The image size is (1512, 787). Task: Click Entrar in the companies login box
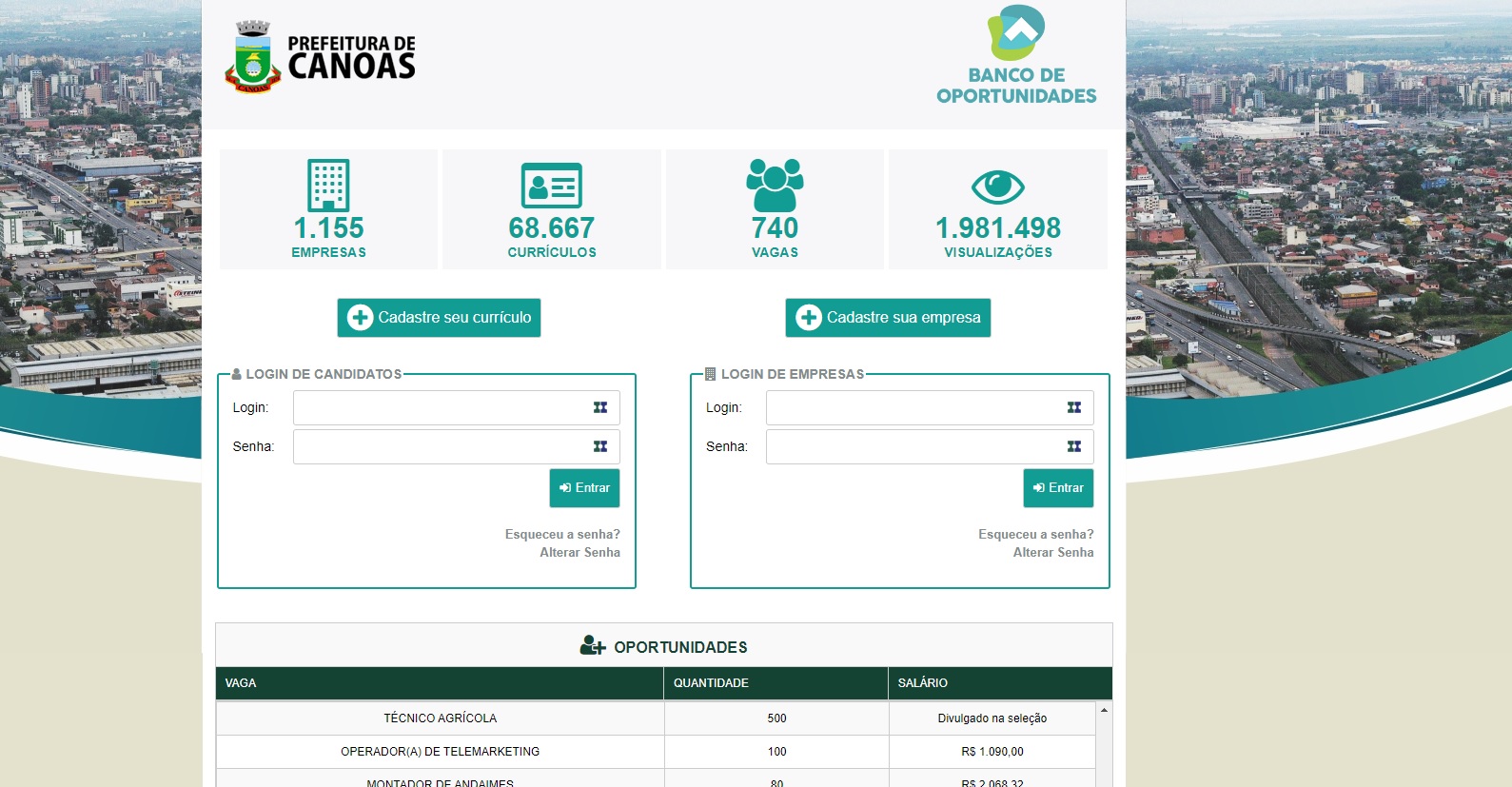coord(1058,488)
